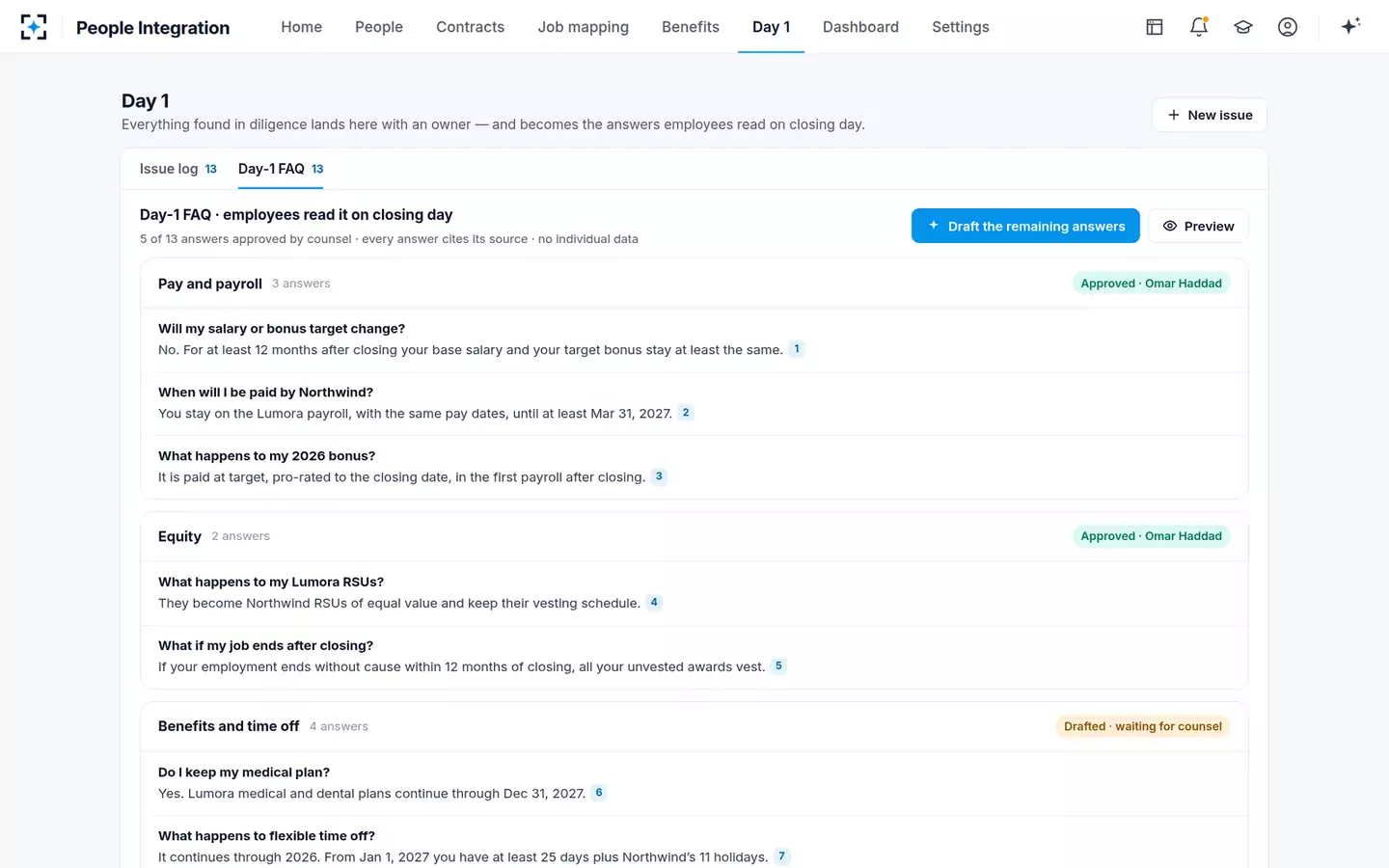Viewport: 1389px width, 868px height.
Task: Open the People nav item
Action: 379,27
